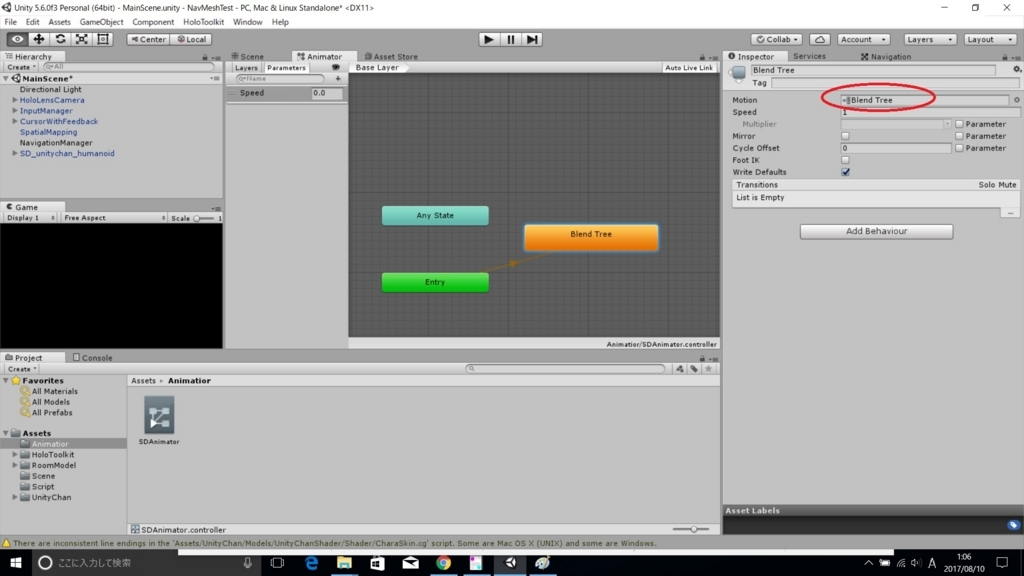Toggle the Mirror checkbox
This screenshot has width=1024, height=576.
(x=846, y=136)
